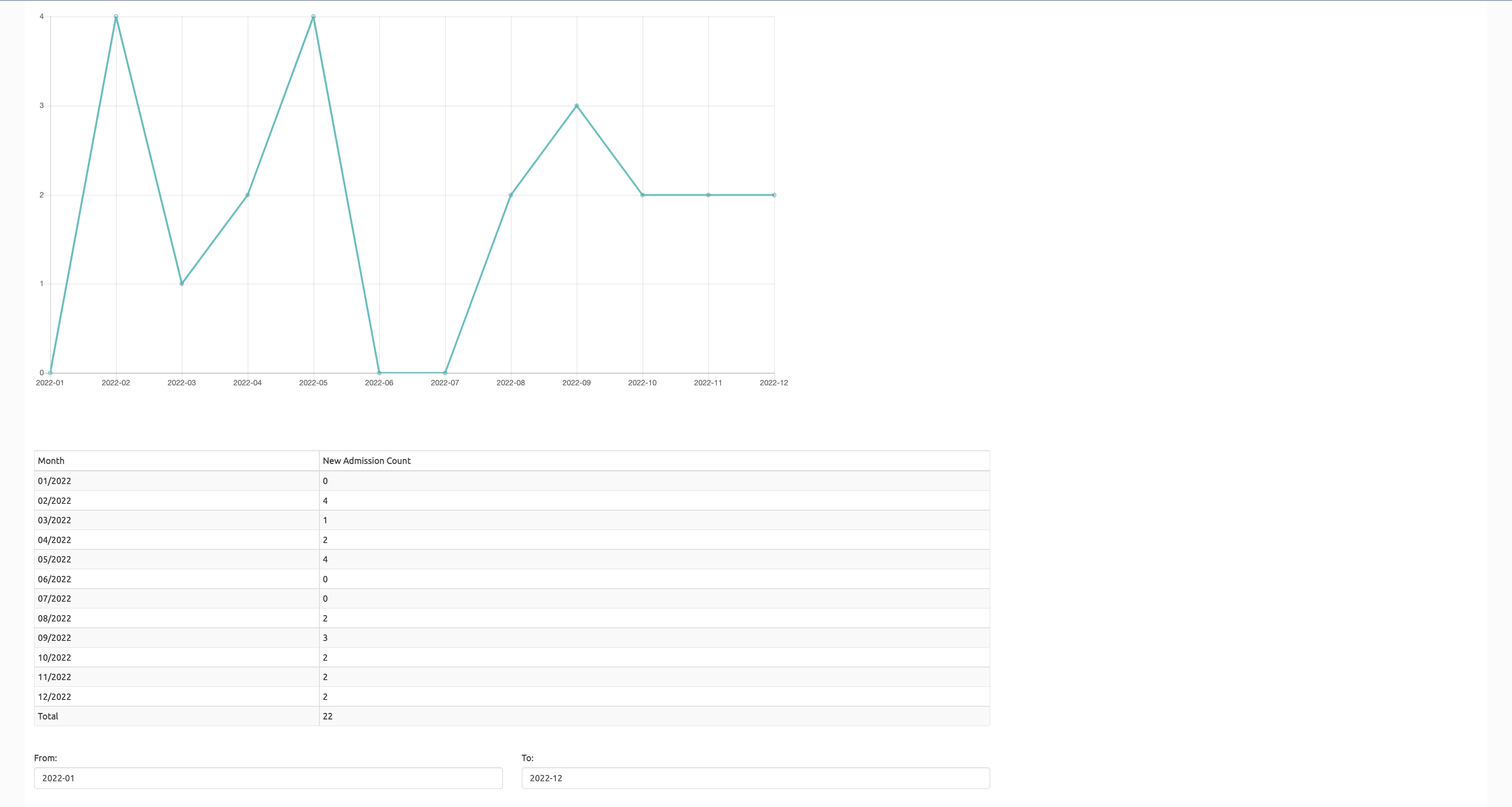Image resolution: width=1512 pixels, height=807 pixels.
Task: Click the 2022-03 data point at value 1
Action: coord(182,283)
